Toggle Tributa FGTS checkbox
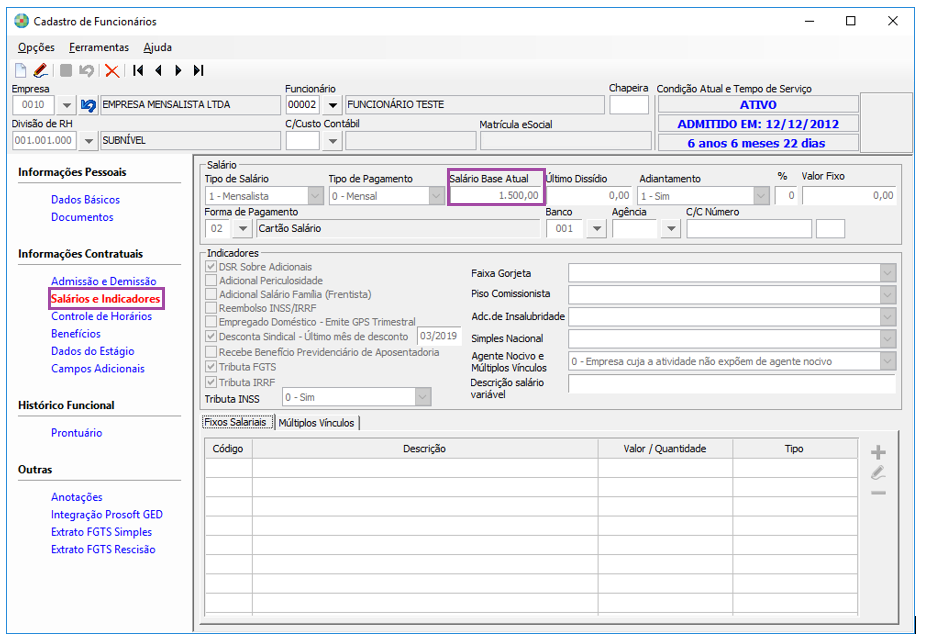 coord(211,367)
